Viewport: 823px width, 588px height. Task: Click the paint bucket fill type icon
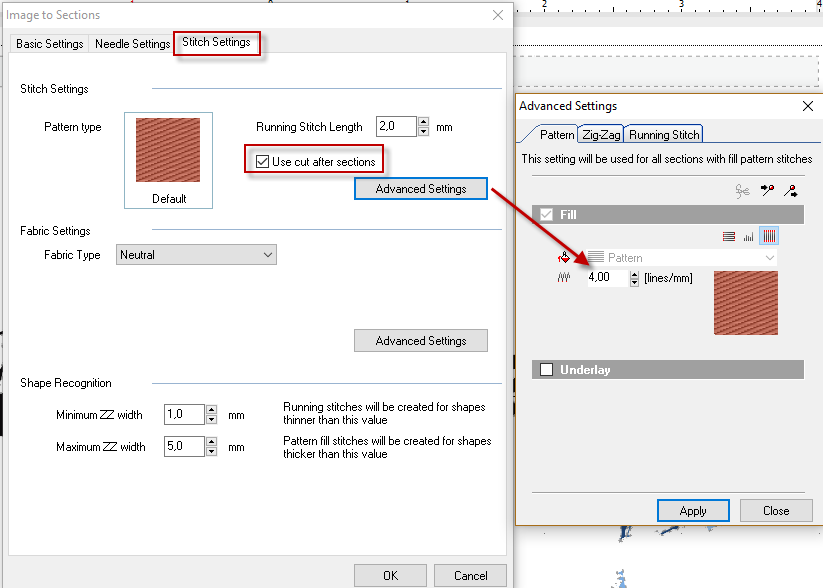pos(564,257)
